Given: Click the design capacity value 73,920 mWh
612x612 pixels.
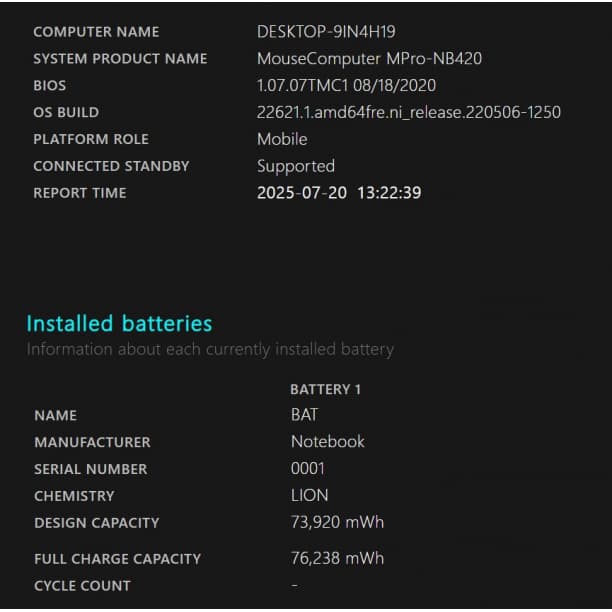Looking at the screenshot, I should click(x=337, y=522).
